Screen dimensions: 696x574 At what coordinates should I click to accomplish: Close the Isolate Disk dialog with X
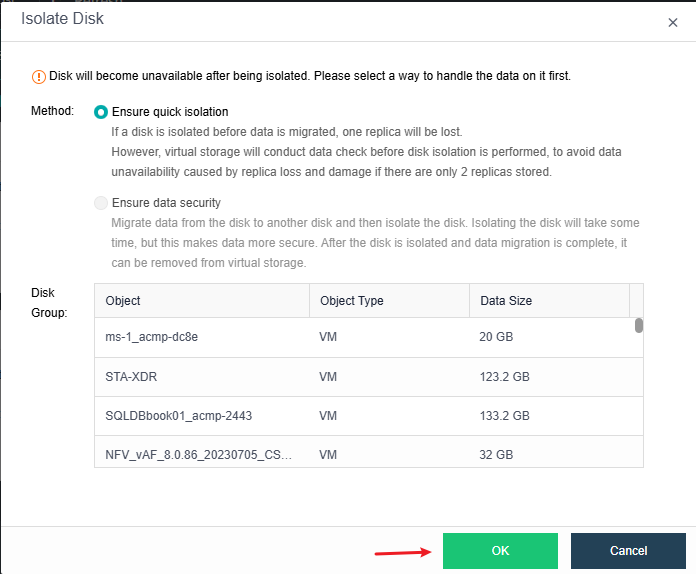pos(673,22)
